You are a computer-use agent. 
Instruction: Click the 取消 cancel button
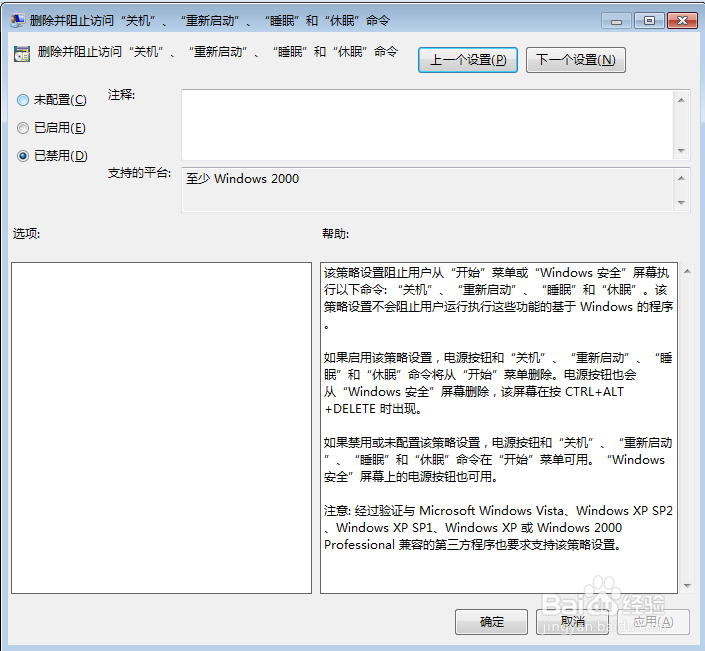572,622
